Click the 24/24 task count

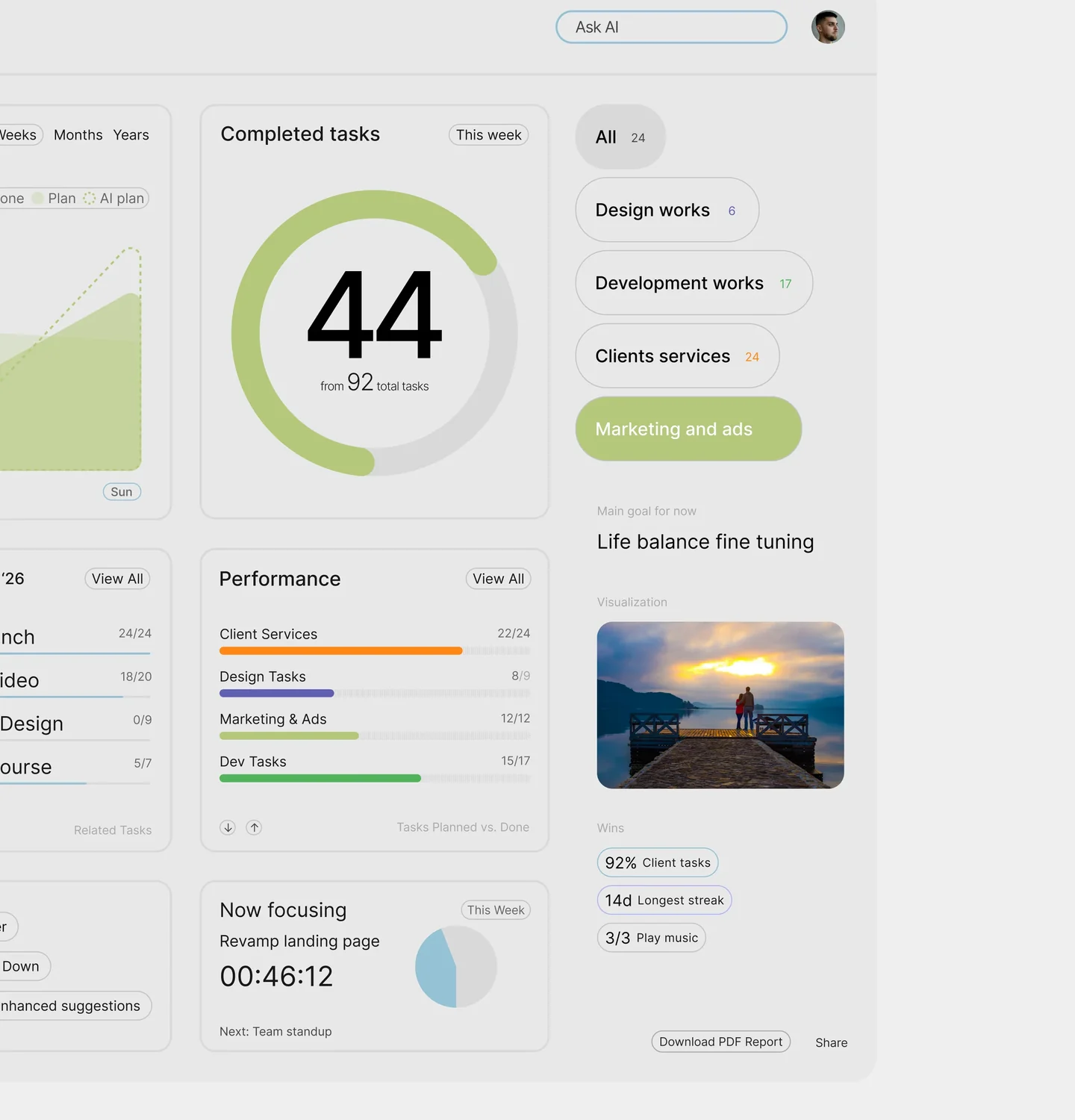click(x=135, y=633)
